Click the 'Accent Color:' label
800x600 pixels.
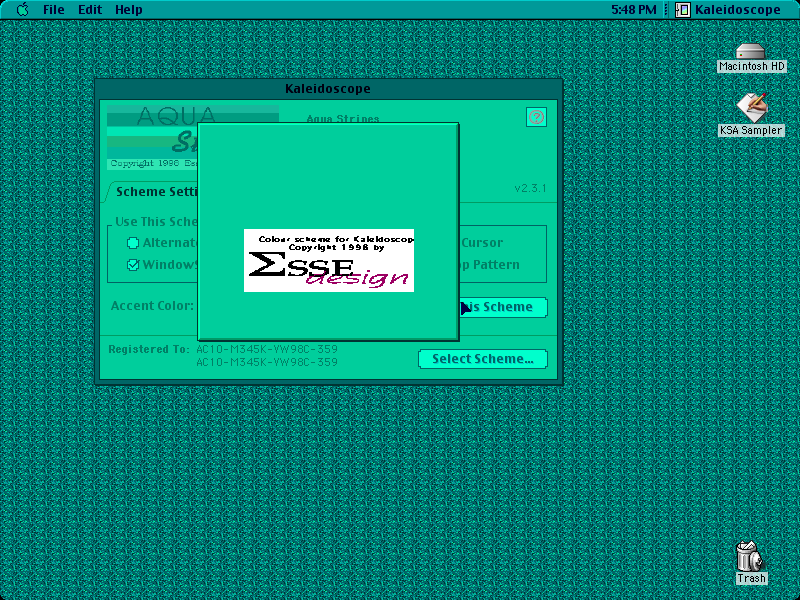click(152, 306)
